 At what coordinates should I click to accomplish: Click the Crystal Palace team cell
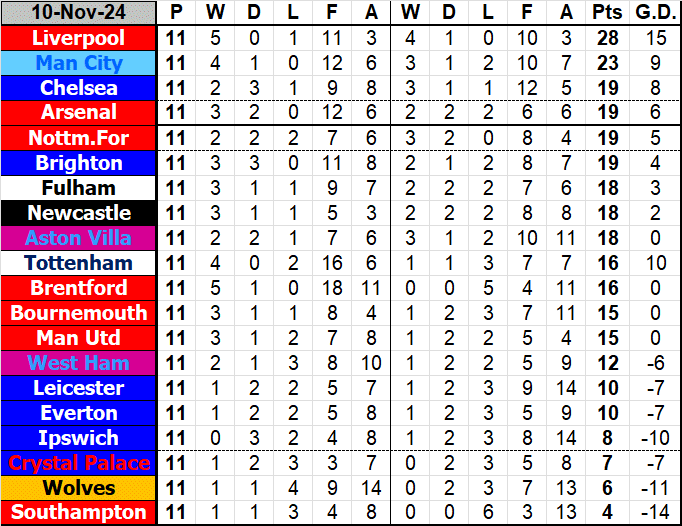79,463
